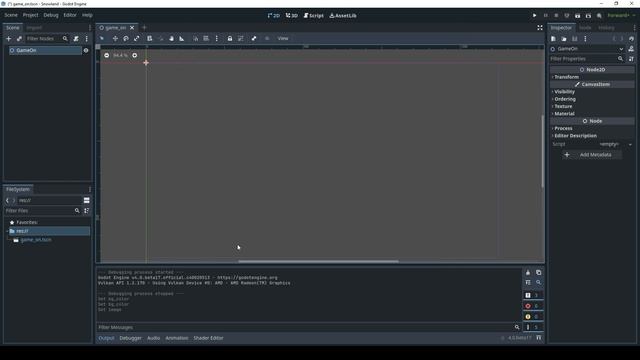Image resolution: width=640 pixels, height=360 pixels.
Task: Zoom out the 2D viewport
Action: (x=107, y=55)
